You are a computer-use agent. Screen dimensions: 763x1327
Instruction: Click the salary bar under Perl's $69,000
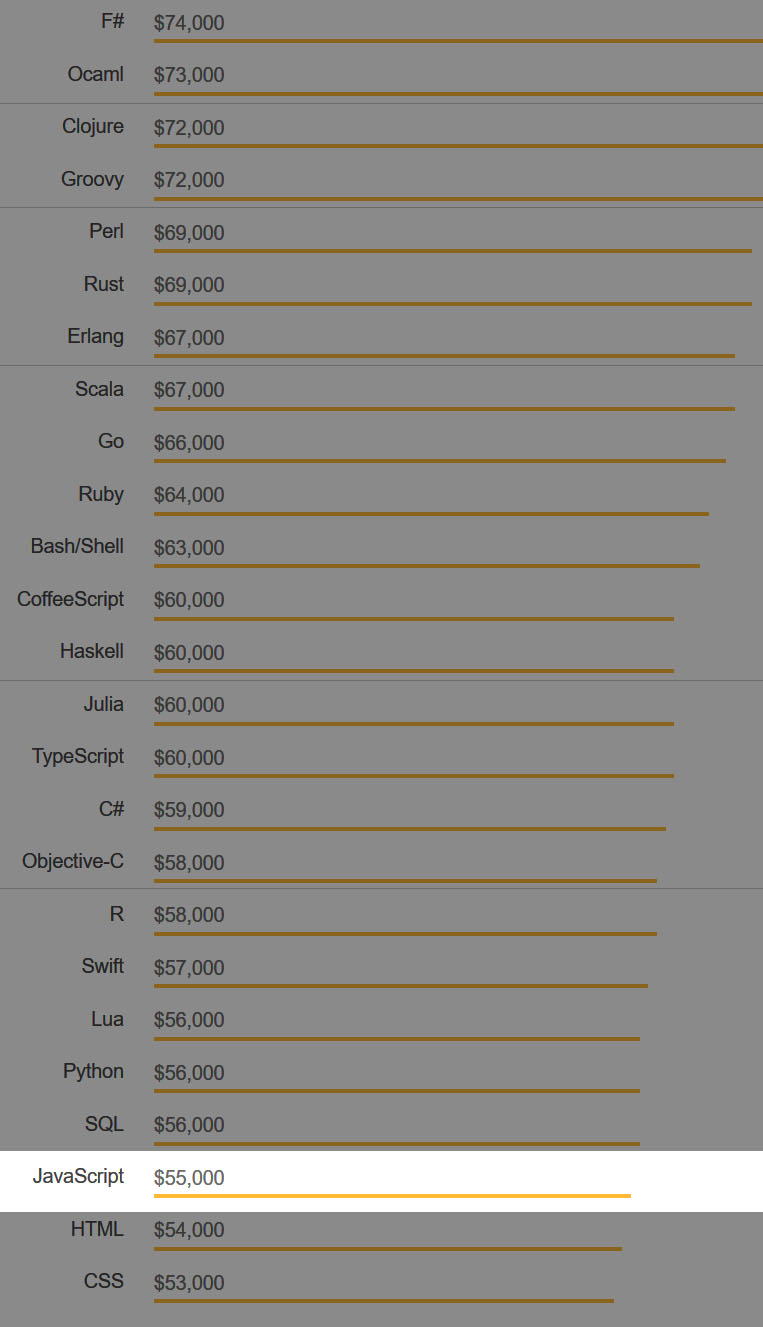coord(452,251)
